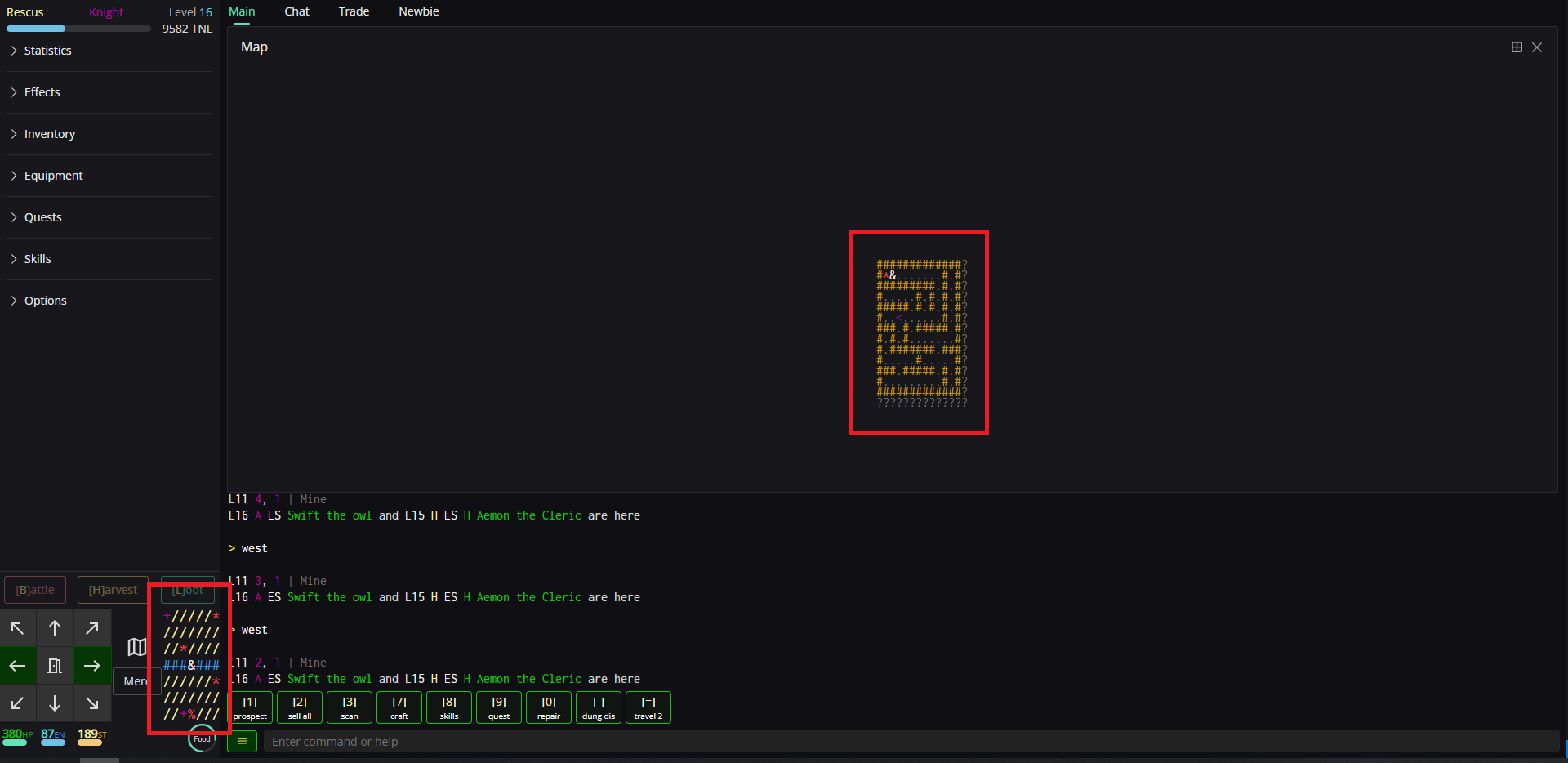Open the map icon beside the movement pad
The height and width of the screenshot is (763, 1568).
click(136, 647)
